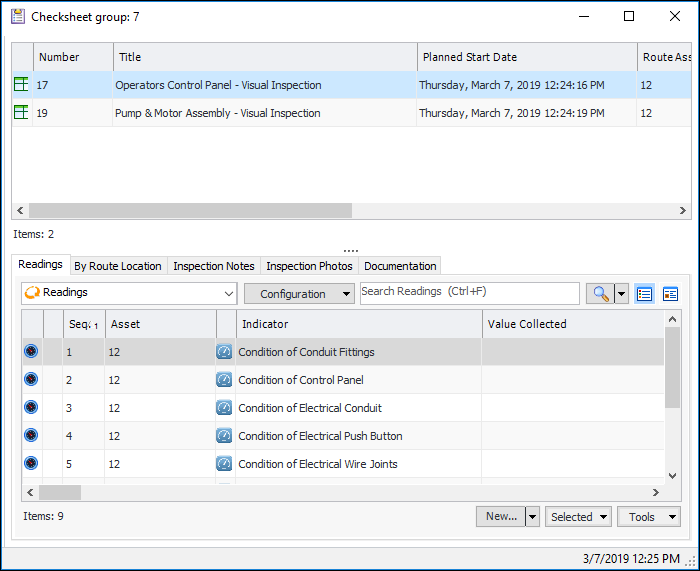Click reading status icon for sequence 4
This screenshot has width=700, height=571.
point(31,436)
